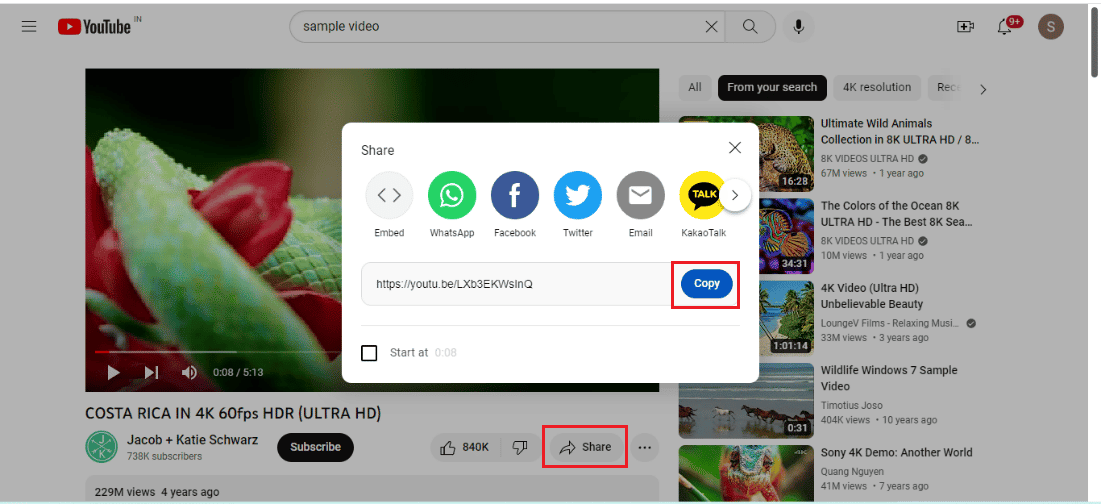Image resolution: width=1101 pixels, height=504 pixels.
Task: Select From your search chip
Action: (x=772, y=88)
